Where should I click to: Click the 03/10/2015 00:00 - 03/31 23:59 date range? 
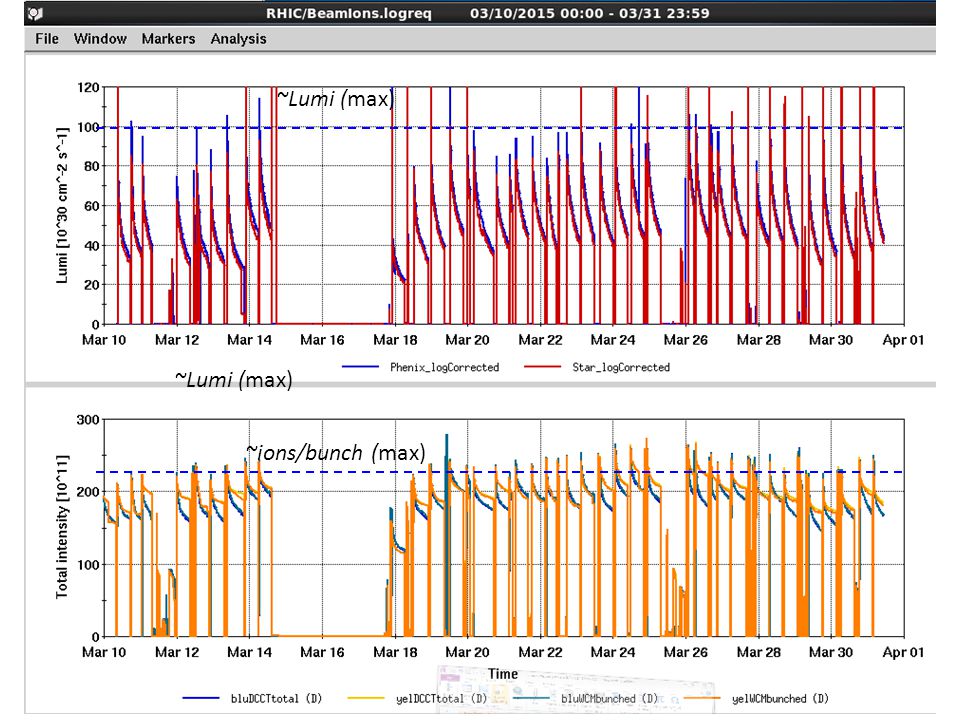tap(590, 13)
